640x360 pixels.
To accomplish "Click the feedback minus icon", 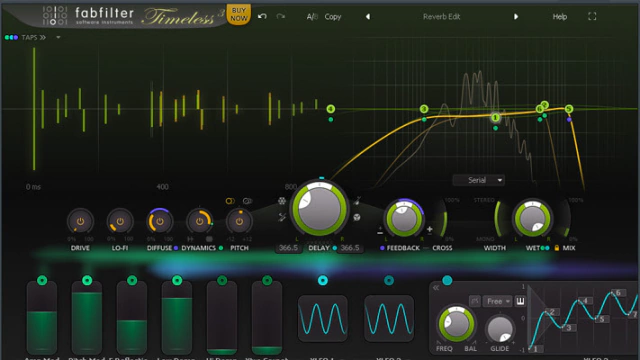I will pos(380,232).
